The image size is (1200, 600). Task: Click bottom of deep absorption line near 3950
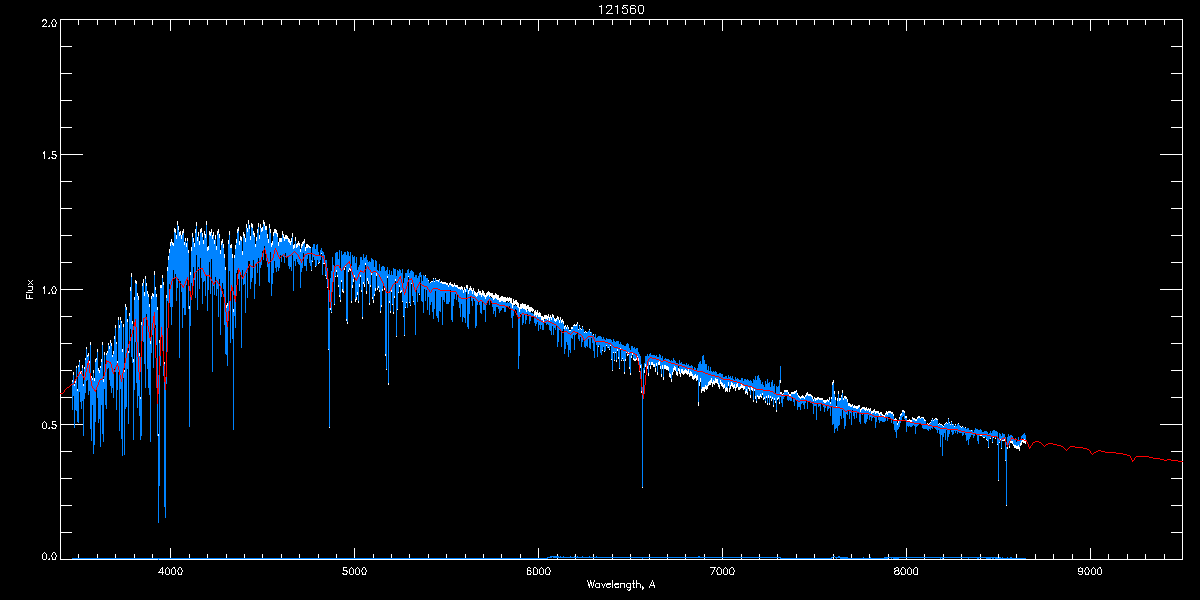158,520
